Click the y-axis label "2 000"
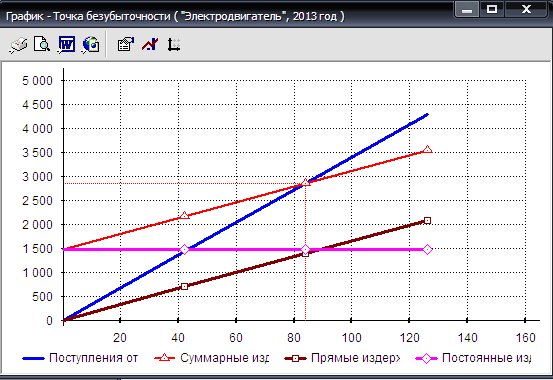553x380 pixels. click(x=37, y=225)
